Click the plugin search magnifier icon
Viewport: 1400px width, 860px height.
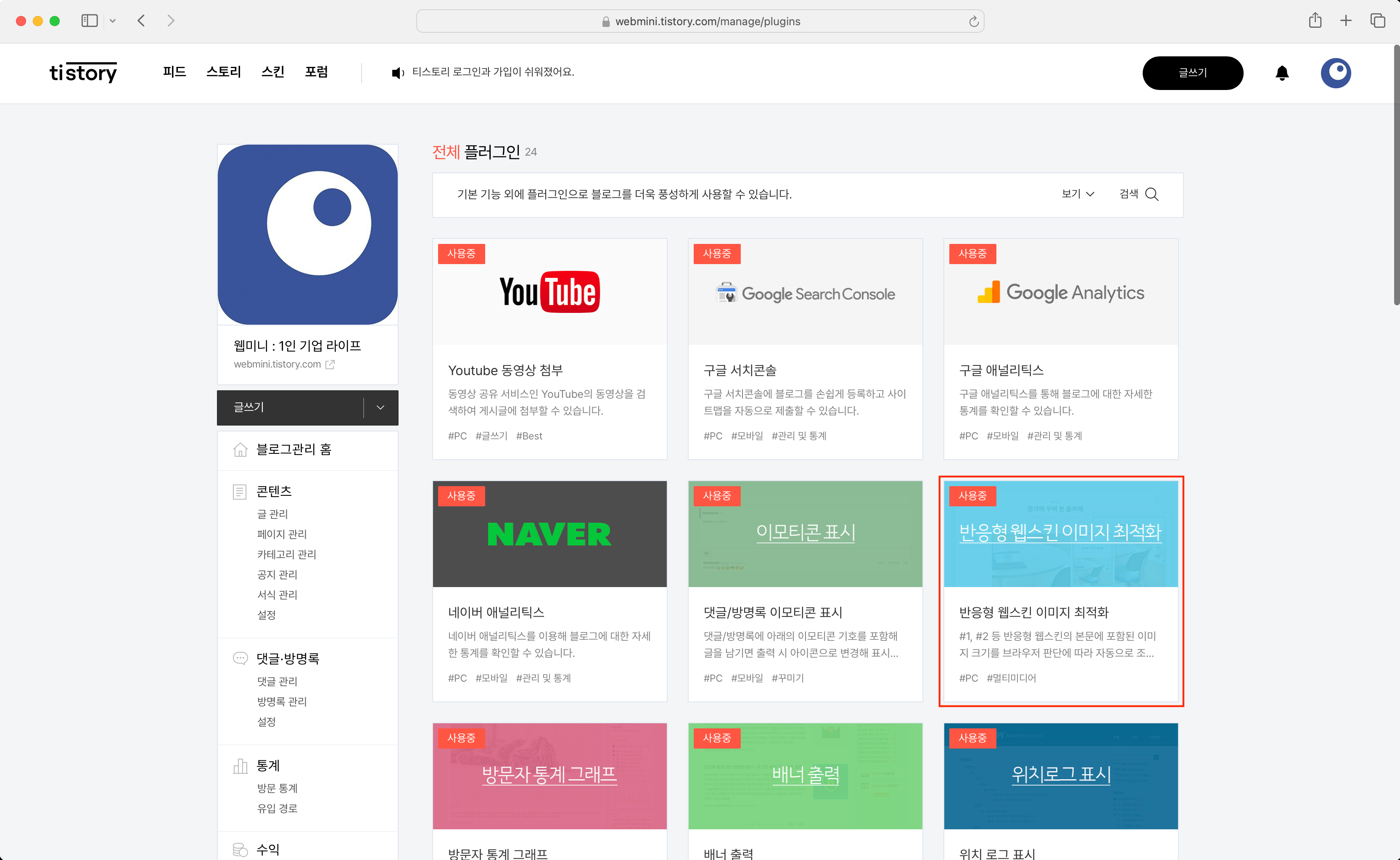[1152, 195]
